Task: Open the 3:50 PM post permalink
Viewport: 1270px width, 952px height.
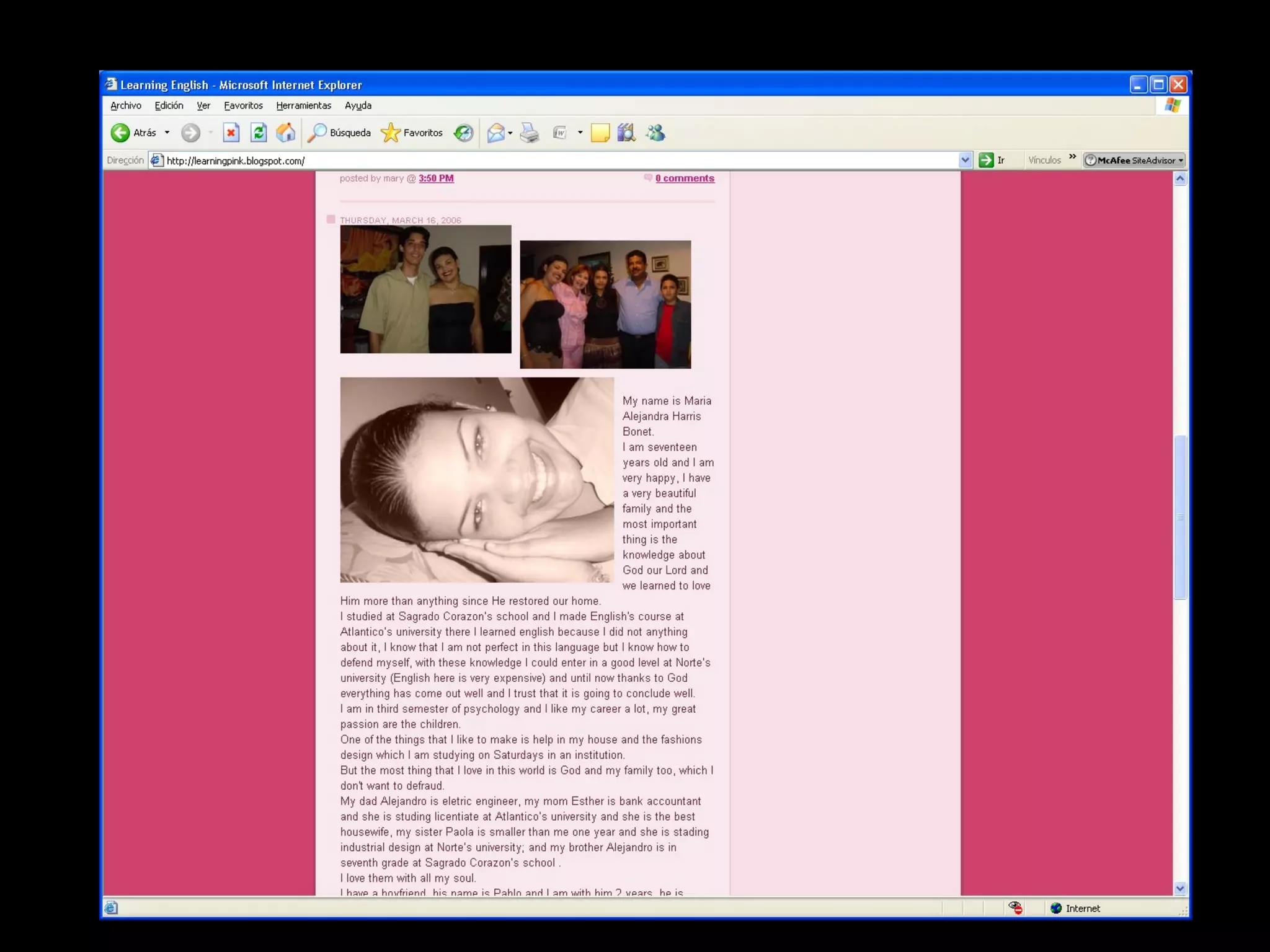Action: [x=436, y=178]
